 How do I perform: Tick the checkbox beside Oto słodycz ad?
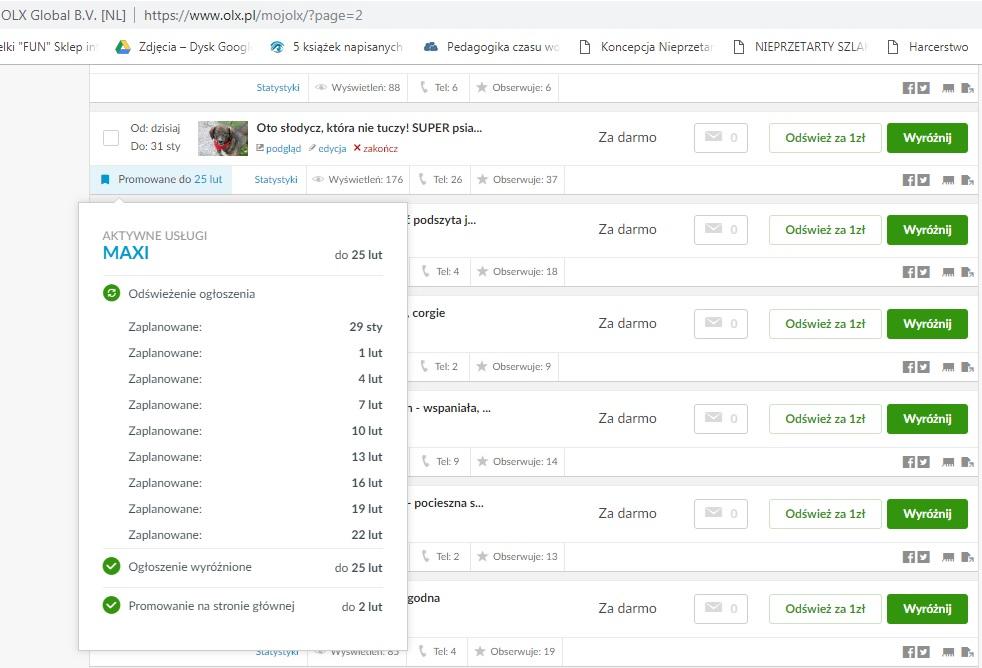(111, 138)
